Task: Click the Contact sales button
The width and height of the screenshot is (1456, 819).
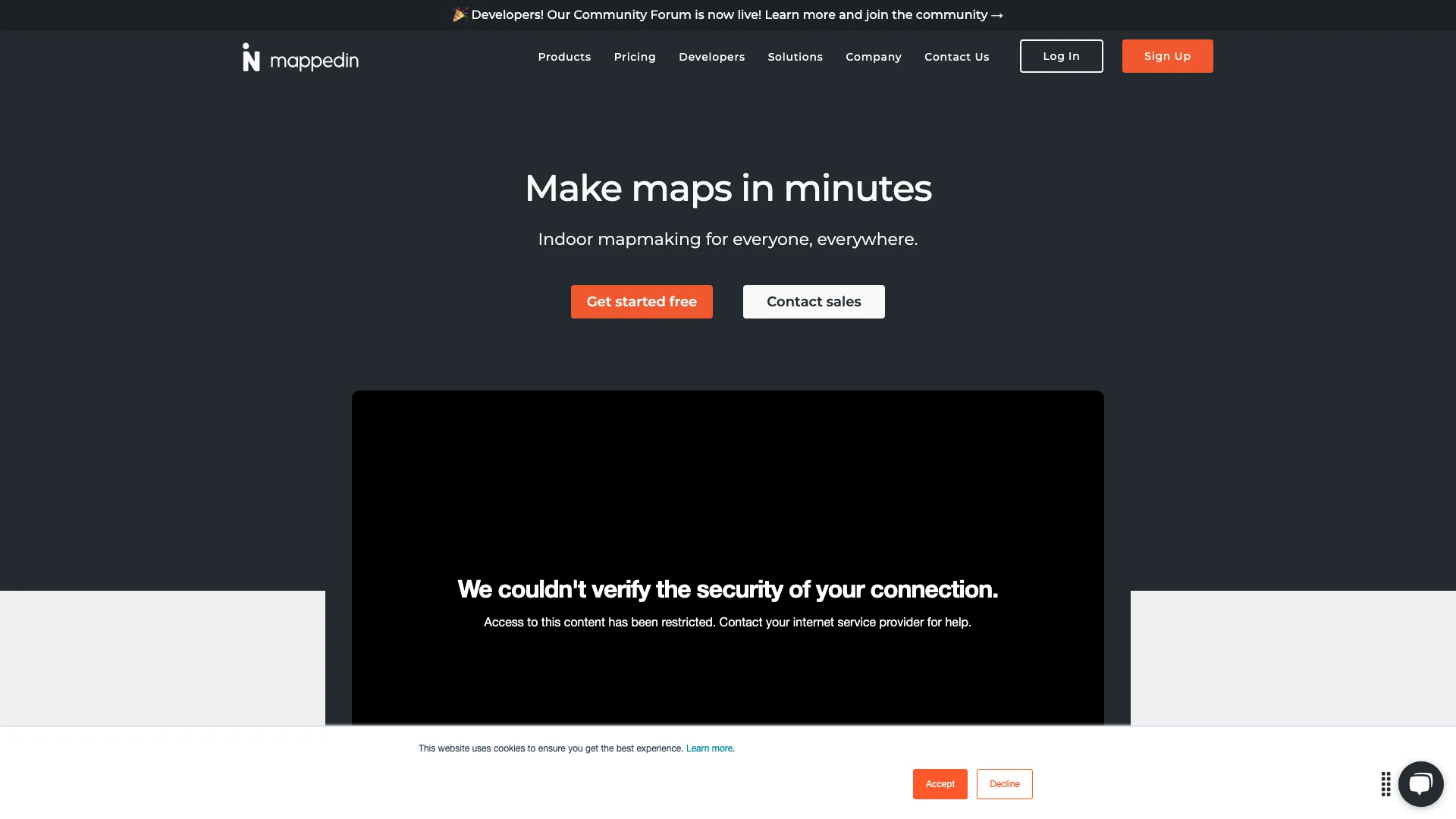Action: pyautogui.click(x=813, y=301)
